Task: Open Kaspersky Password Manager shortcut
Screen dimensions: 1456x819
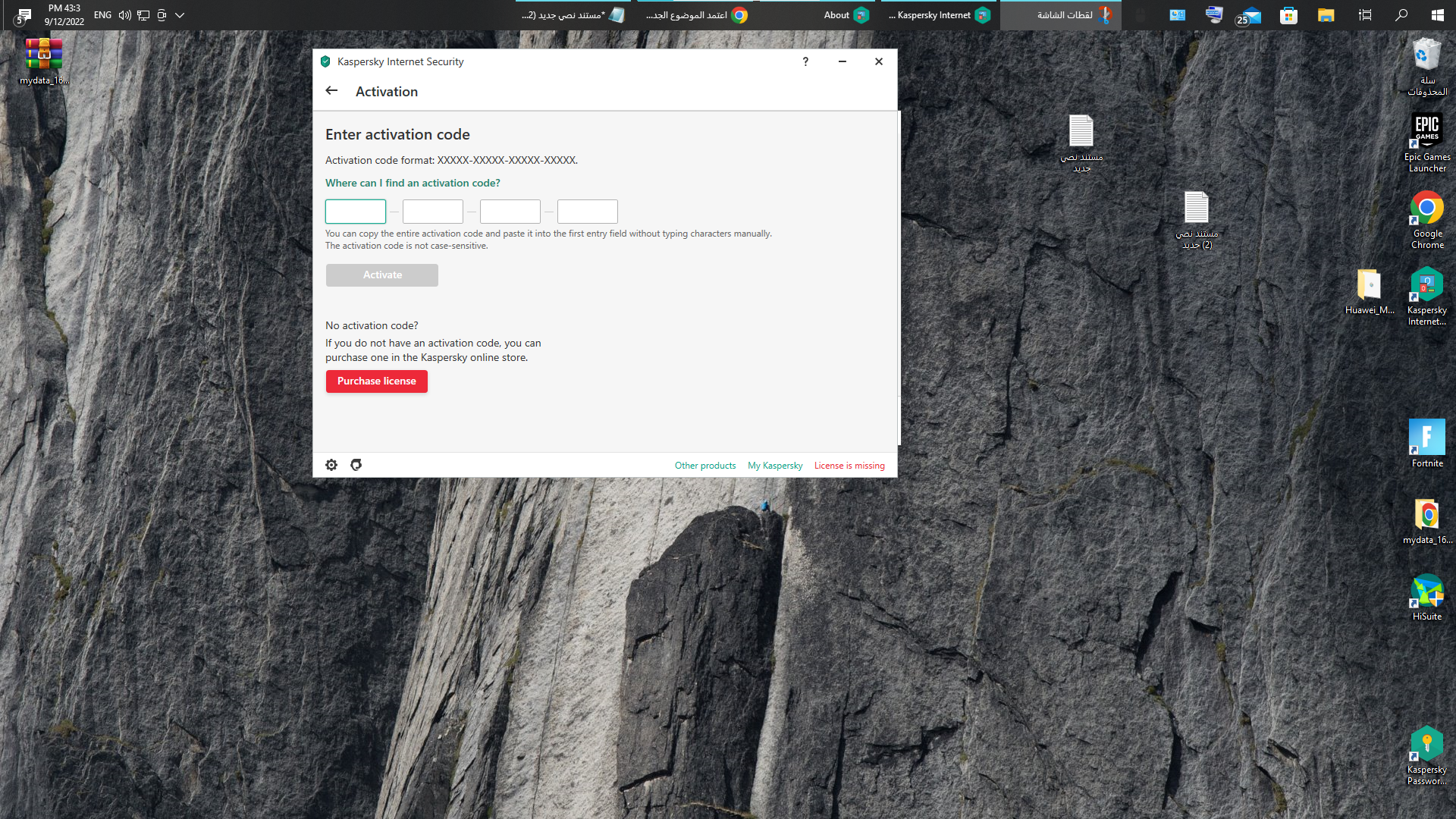Action: (1427, 756)
